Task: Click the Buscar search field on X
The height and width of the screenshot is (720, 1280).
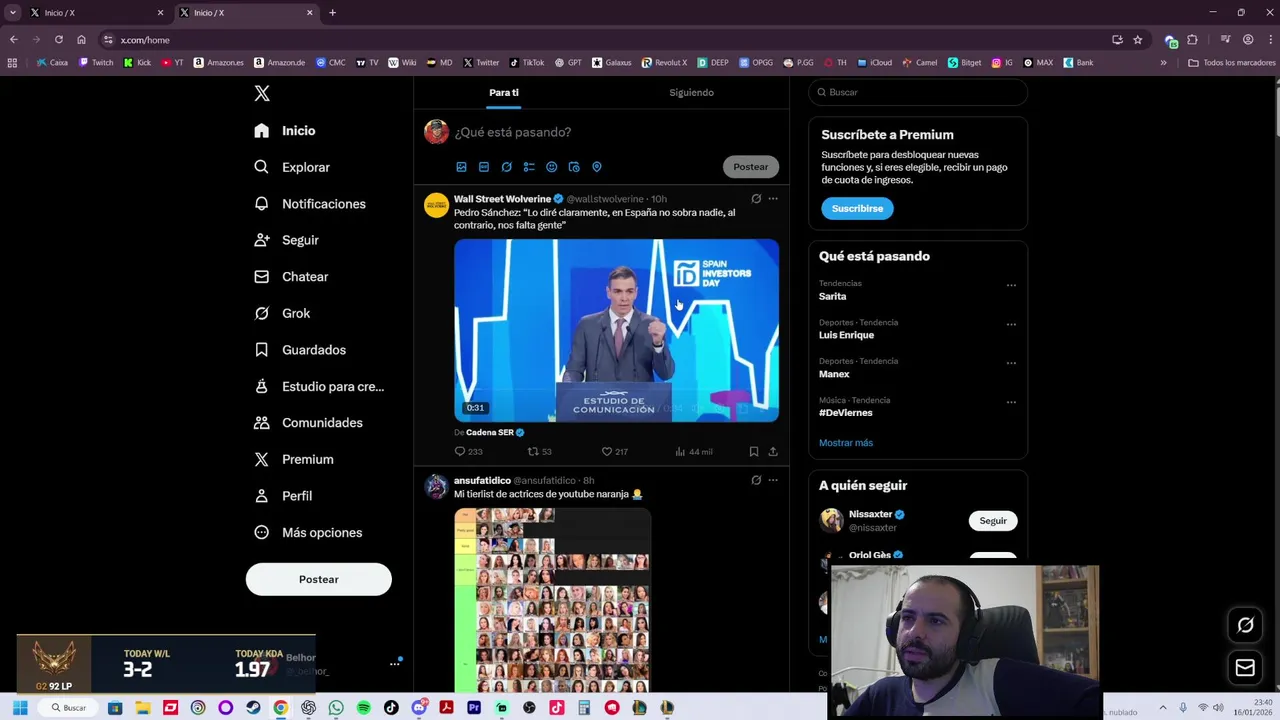Action: click(918, 92)
